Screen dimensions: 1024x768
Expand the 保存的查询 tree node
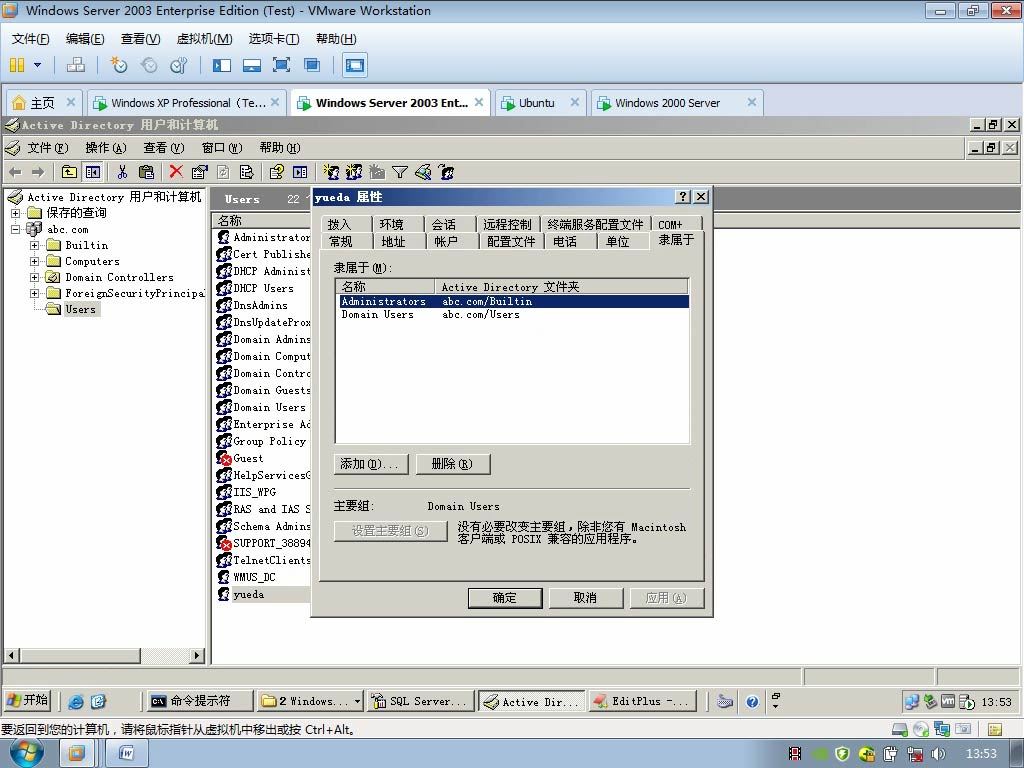16,213
